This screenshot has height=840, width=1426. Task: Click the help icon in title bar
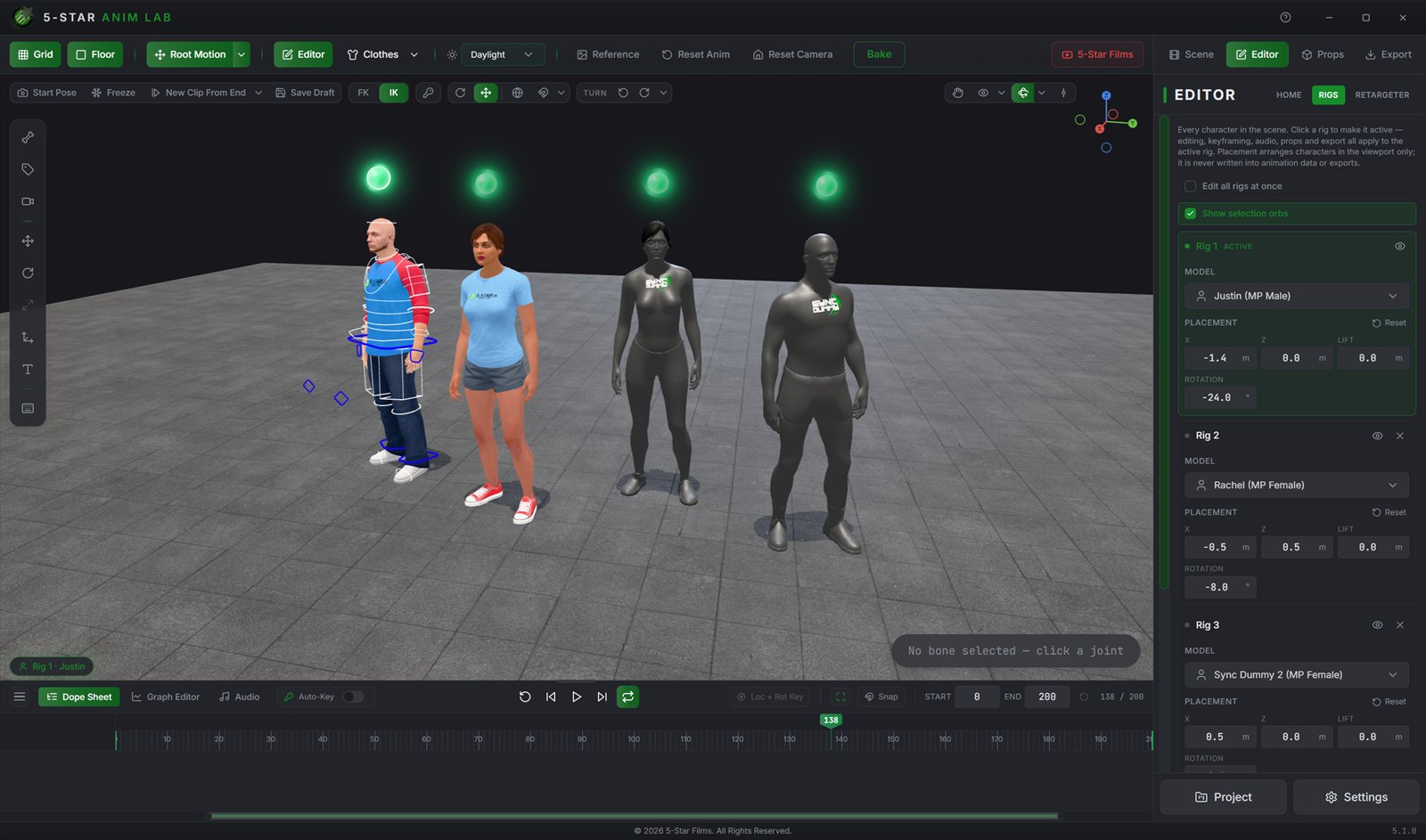coord(1285,17)
